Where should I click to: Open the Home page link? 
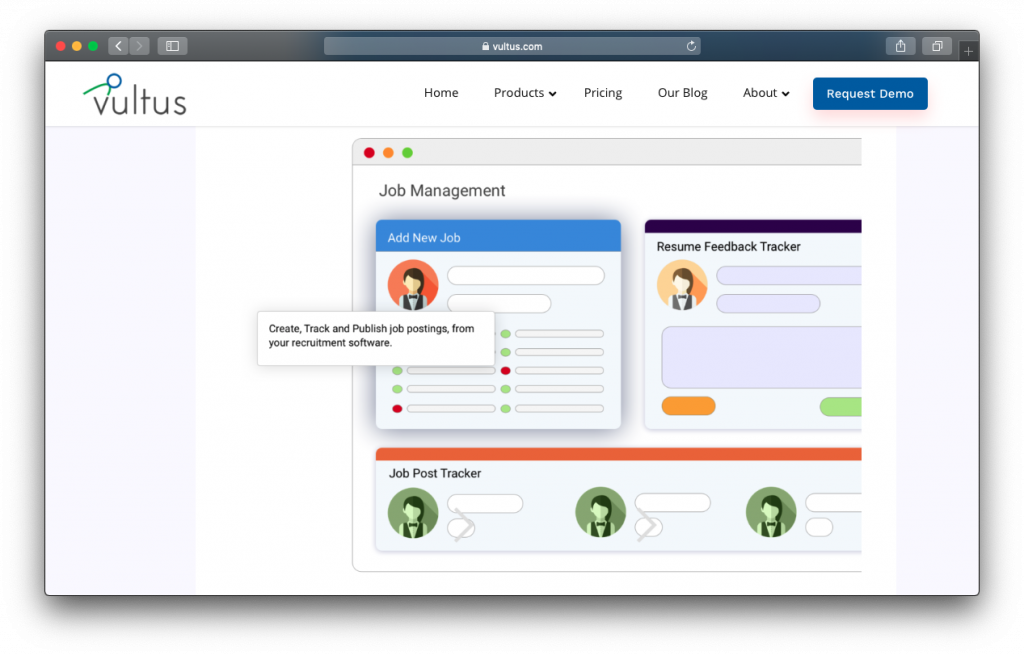click(441, 93)
